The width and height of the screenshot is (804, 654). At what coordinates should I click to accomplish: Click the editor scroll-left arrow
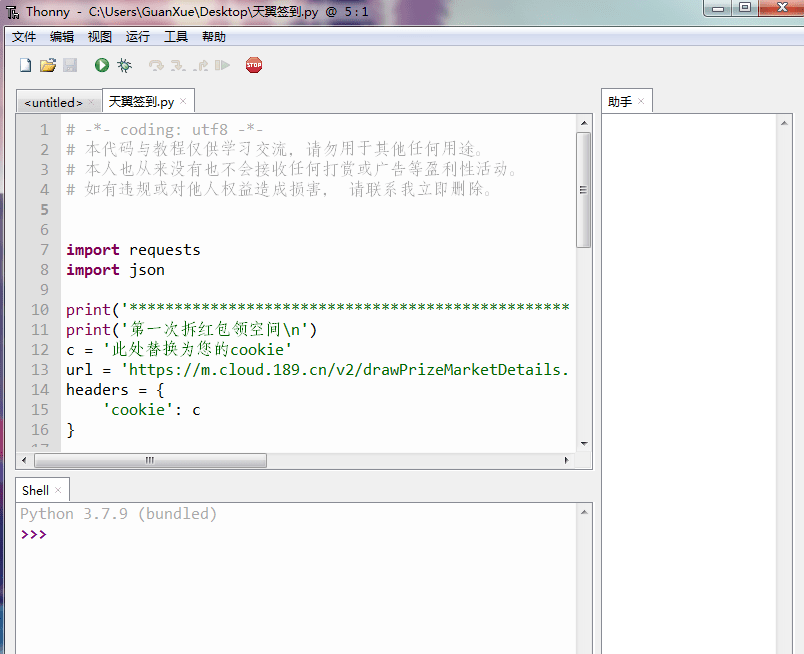pos(24,460)
